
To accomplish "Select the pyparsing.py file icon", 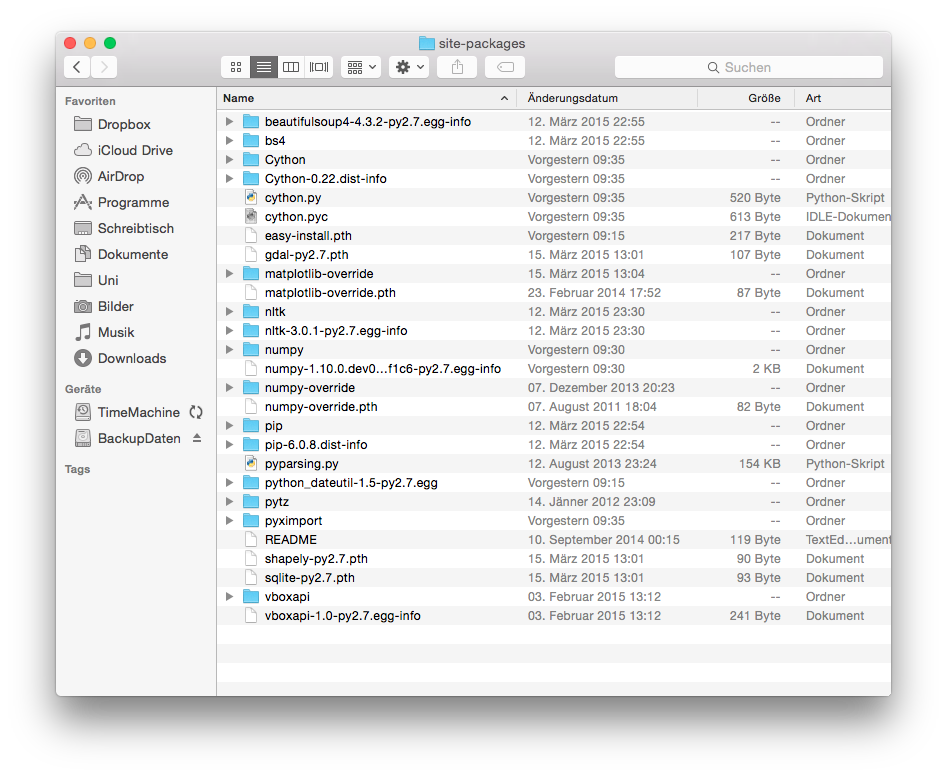I will 251,464.
